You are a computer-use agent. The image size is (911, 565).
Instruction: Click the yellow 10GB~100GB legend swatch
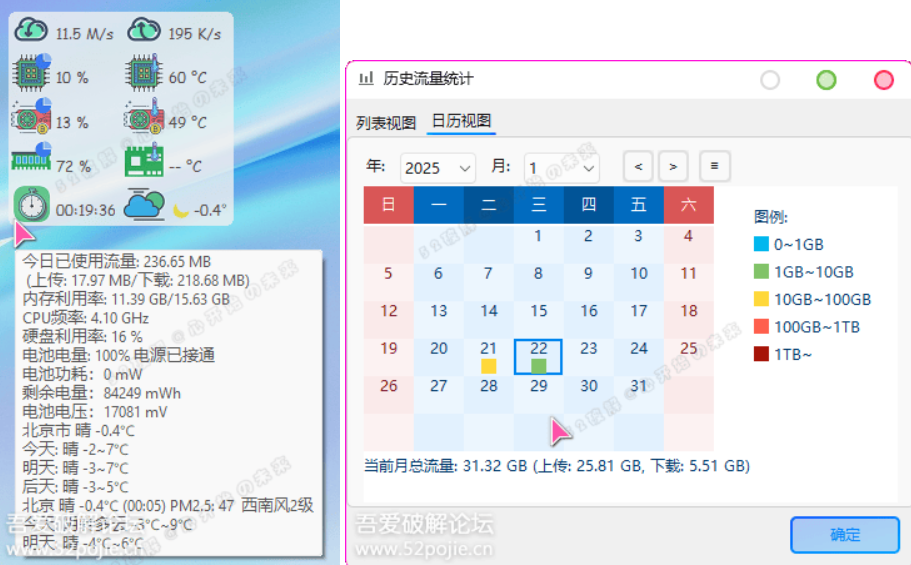(x=761, y=299)
